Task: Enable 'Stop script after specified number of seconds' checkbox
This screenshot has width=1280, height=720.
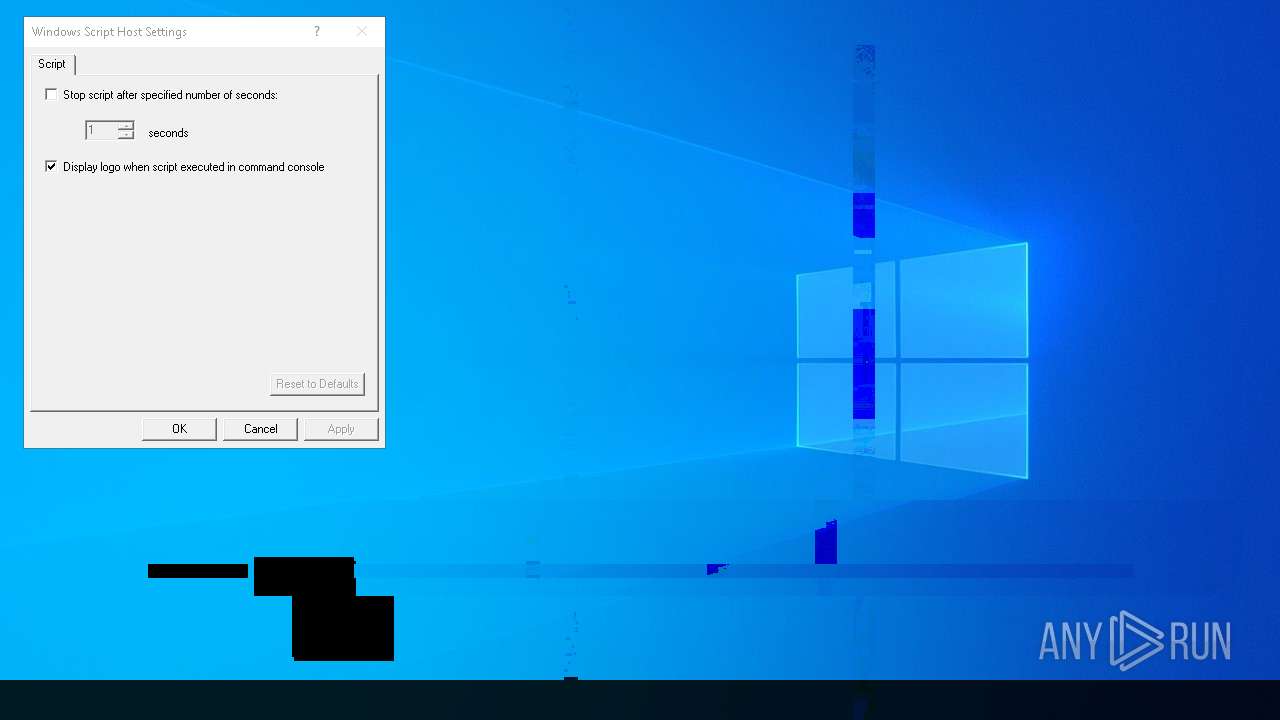Action: [x=51, y=95]
